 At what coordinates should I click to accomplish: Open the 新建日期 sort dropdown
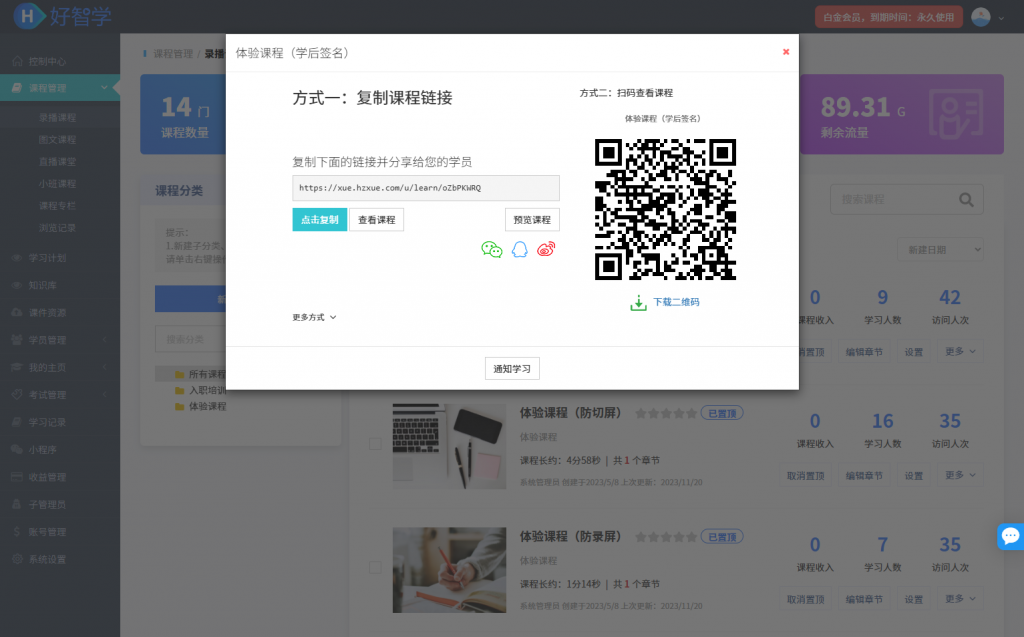pos(943,249)
